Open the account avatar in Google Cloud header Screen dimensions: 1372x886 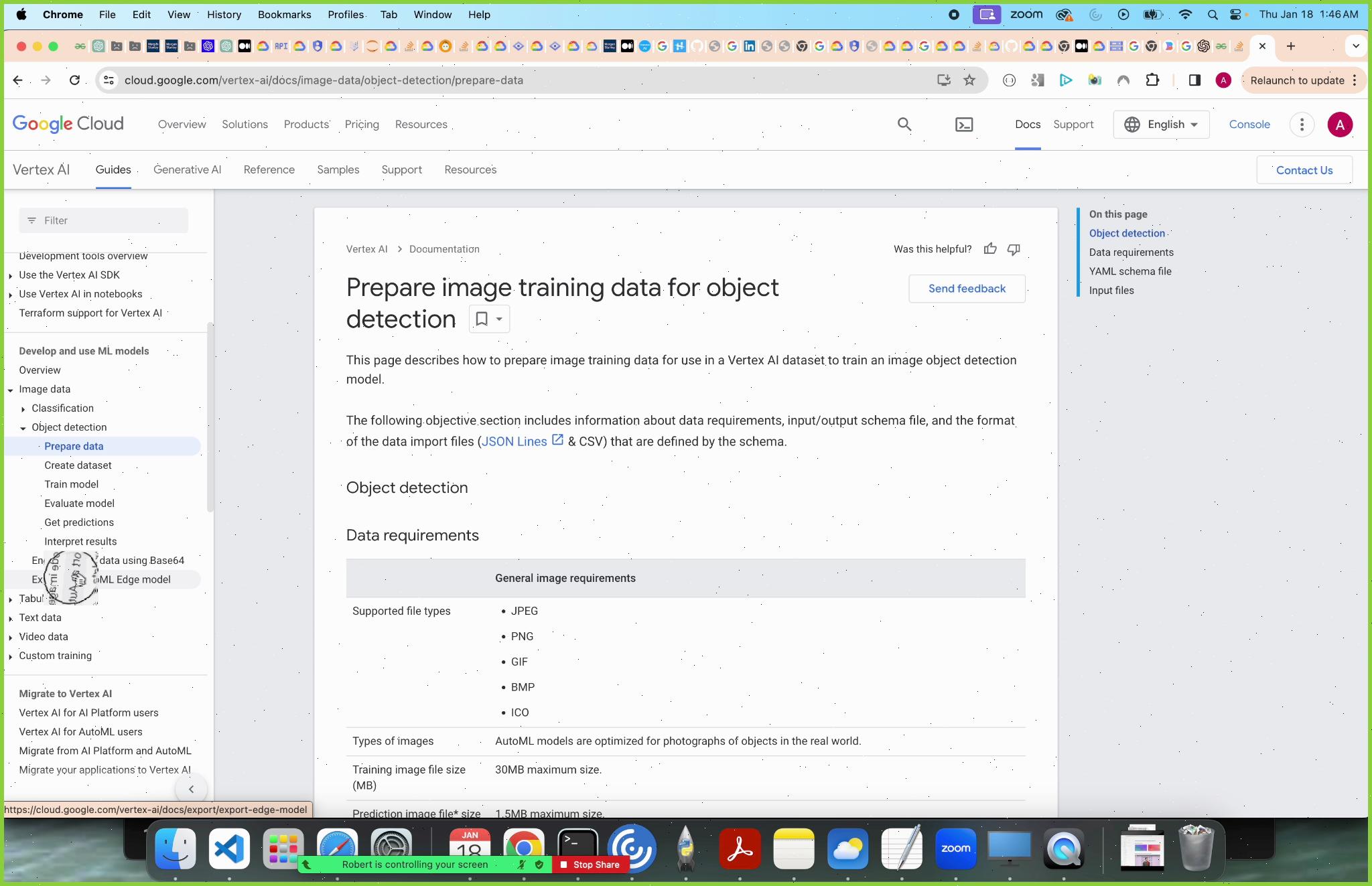1340,125
